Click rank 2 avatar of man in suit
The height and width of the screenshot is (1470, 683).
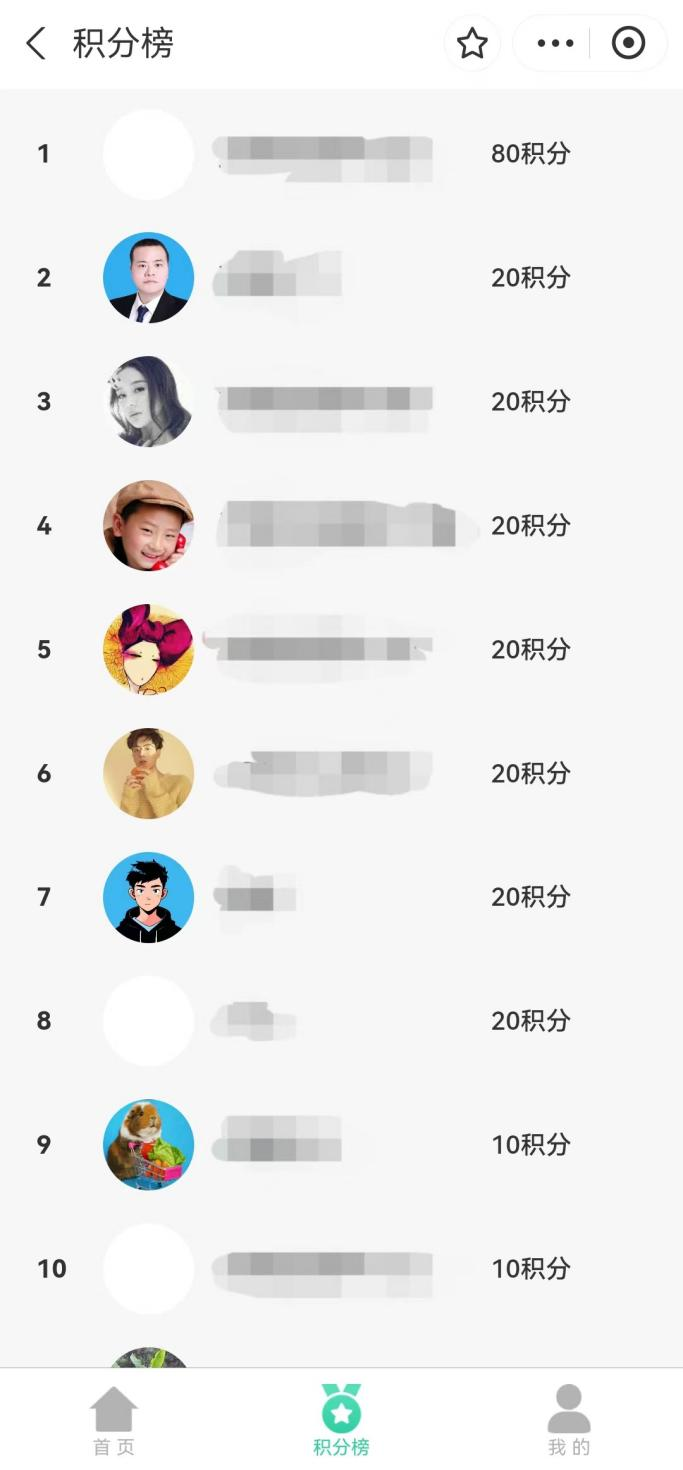pyautogui.click(x=148, y=277)
